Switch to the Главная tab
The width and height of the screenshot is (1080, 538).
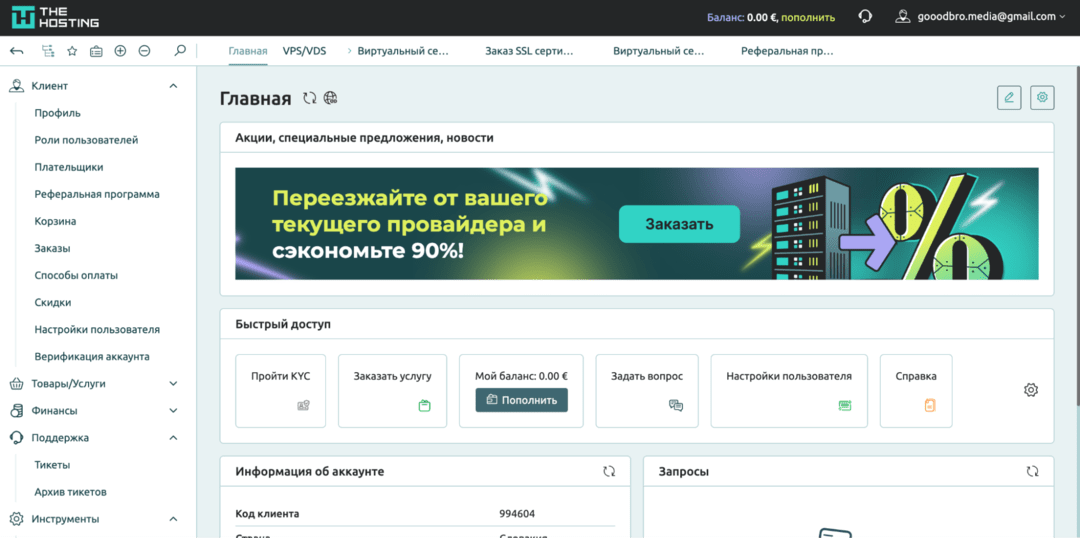[248, 51]
